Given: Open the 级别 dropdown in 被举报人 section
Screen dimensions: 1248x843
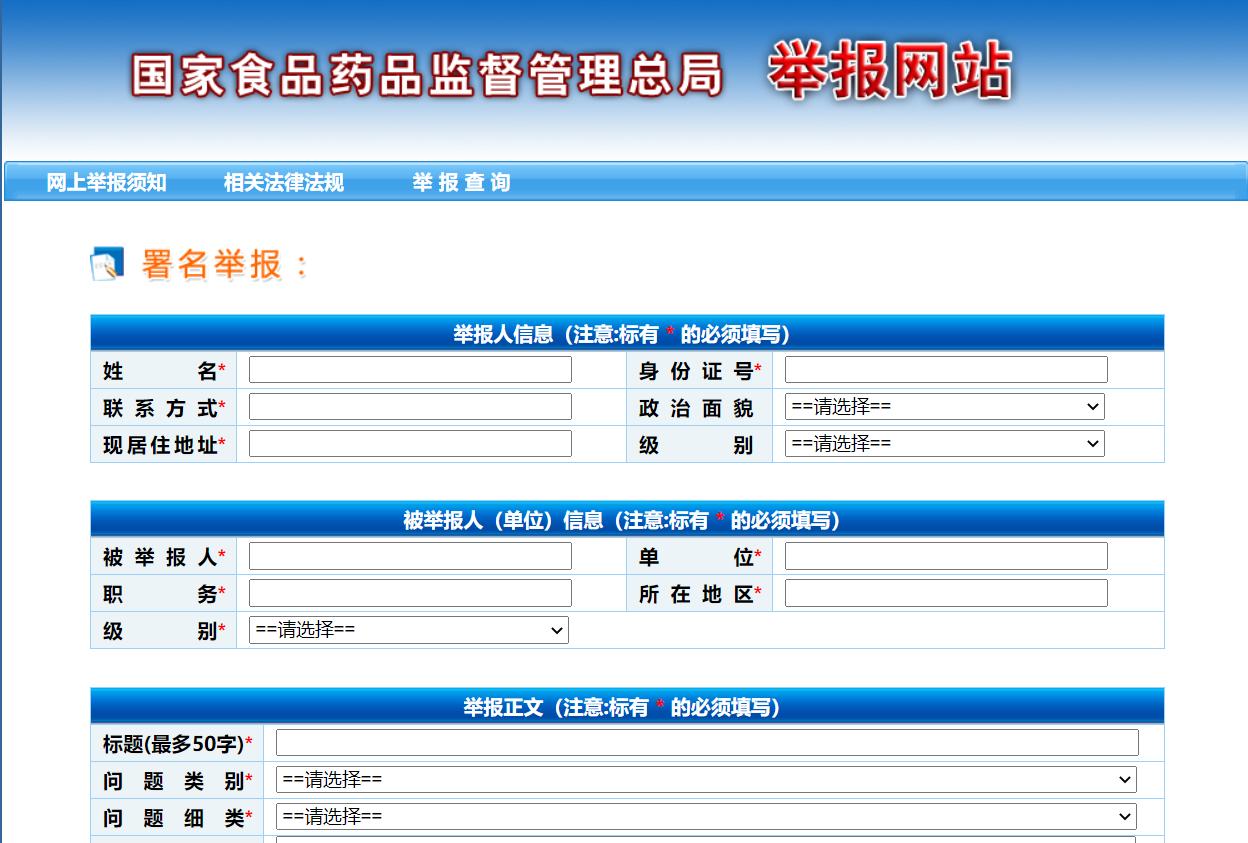Looking at the screenshot, I should (406, 630).
